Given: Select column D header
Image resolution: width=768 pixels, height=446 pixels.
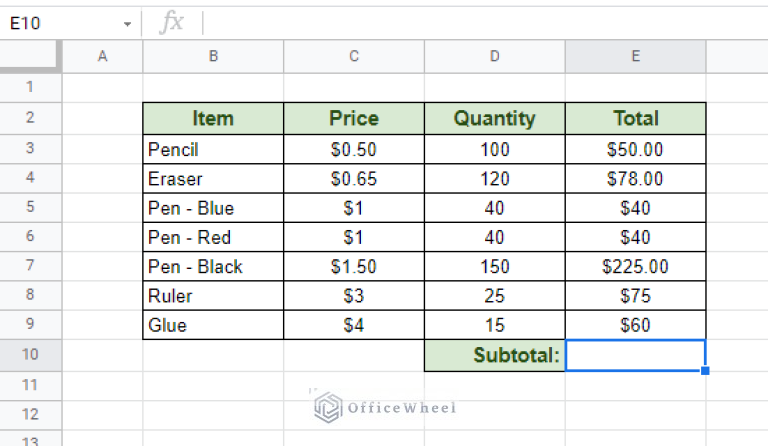Looking at the screenshot, I should coord(495,57).
